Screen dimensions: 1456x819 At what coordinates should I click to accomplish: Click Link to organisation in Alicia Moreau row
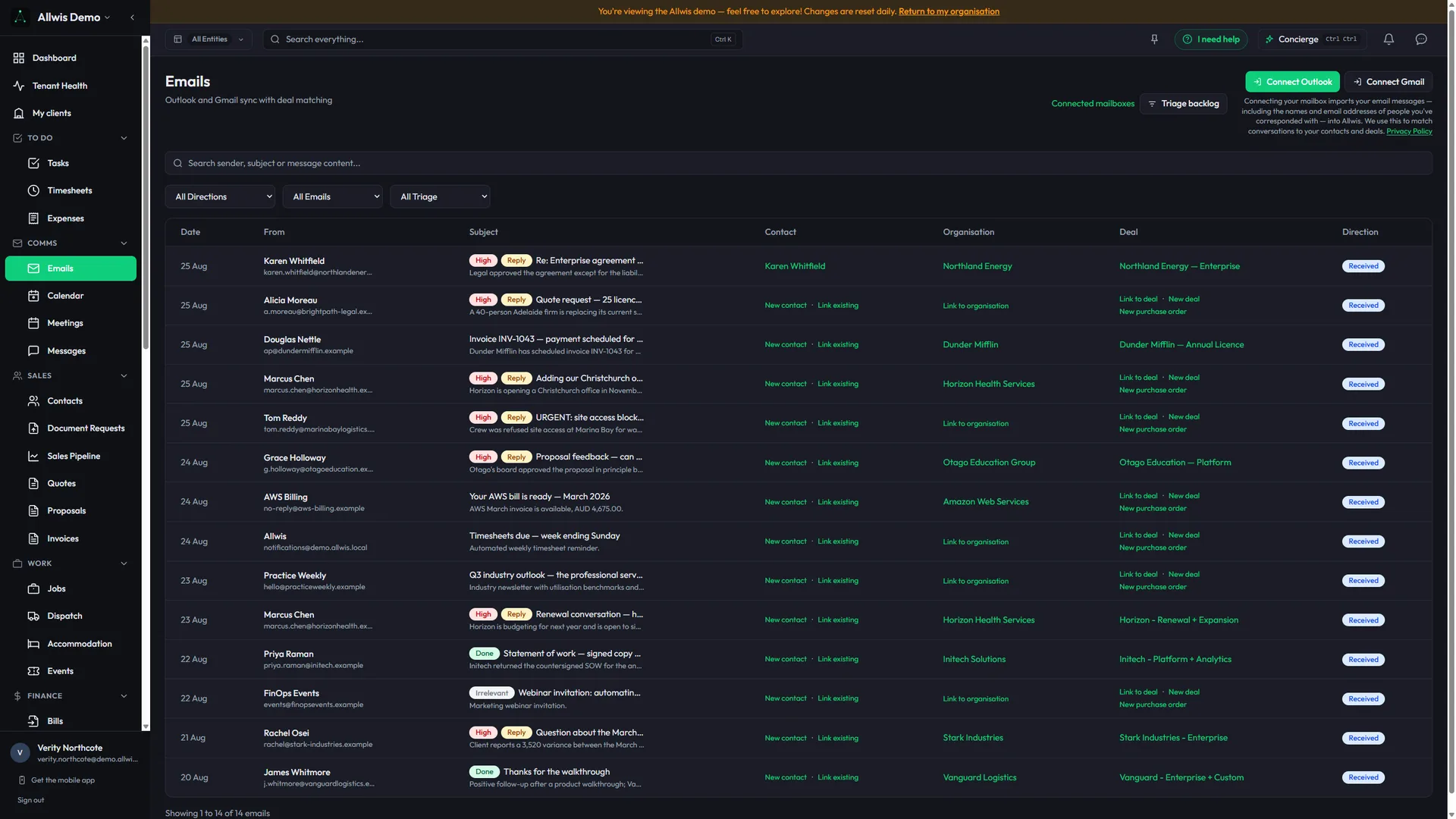pyautogui.click(x=975, y=306)
